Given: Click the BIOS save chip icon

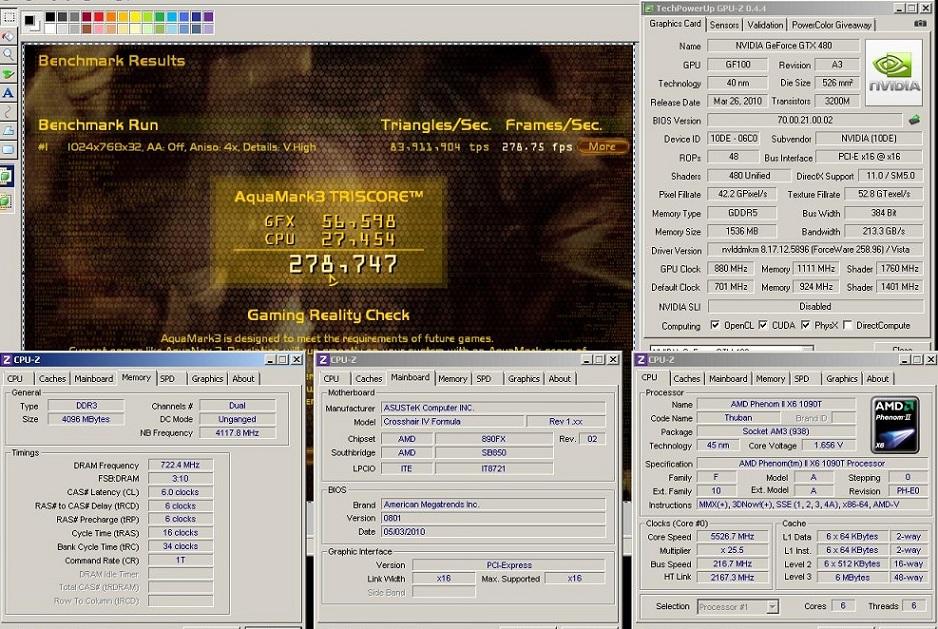Looking at the screenshot, I should pos(914,120).
